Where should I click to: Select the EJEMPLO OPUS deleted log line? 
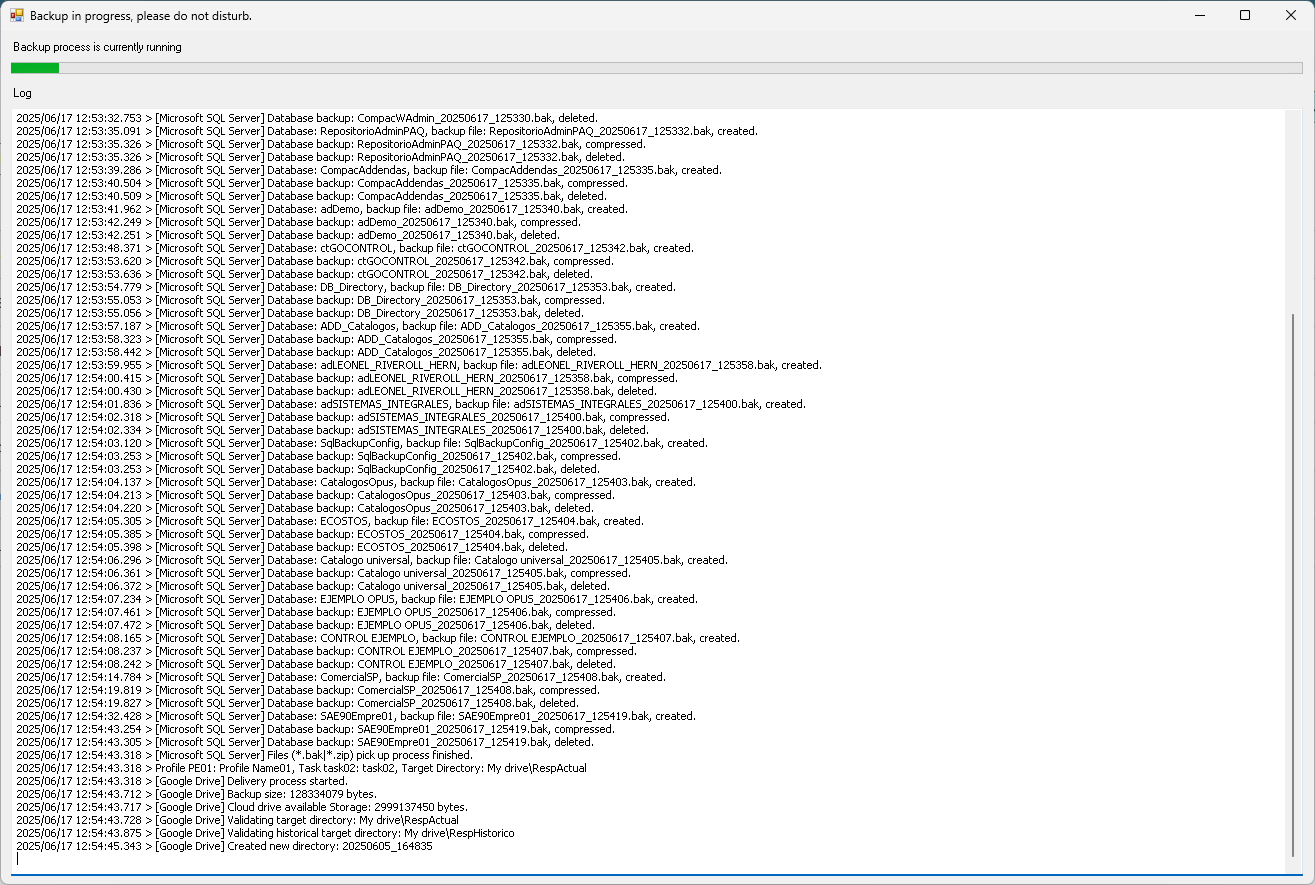tap(305, 625)
